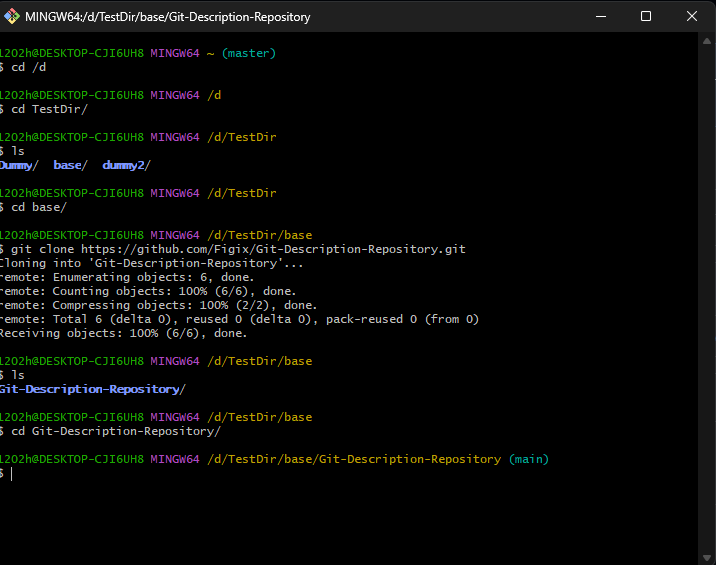Click the base/ folder in ls output

click(x=70, y=165)
